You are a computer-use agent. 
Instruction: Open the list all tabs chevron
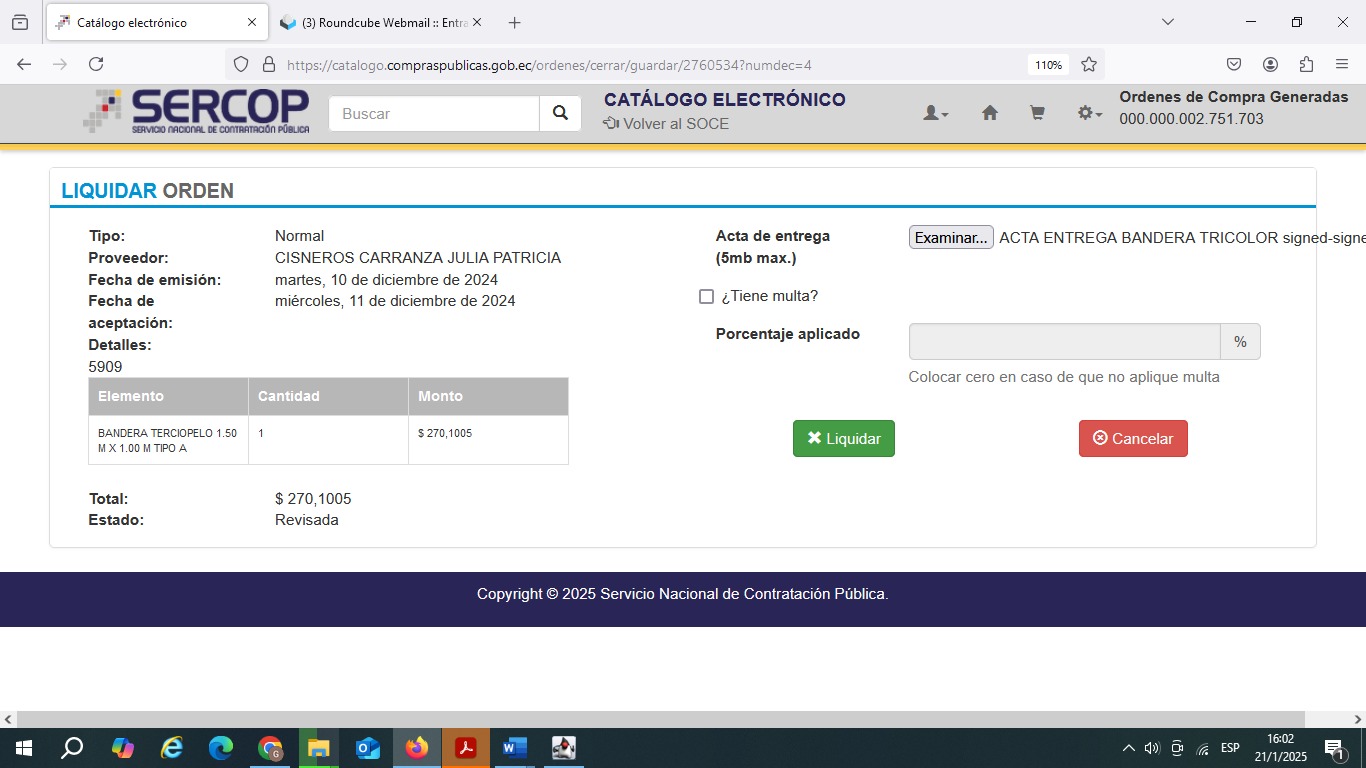coord(1167,22)
